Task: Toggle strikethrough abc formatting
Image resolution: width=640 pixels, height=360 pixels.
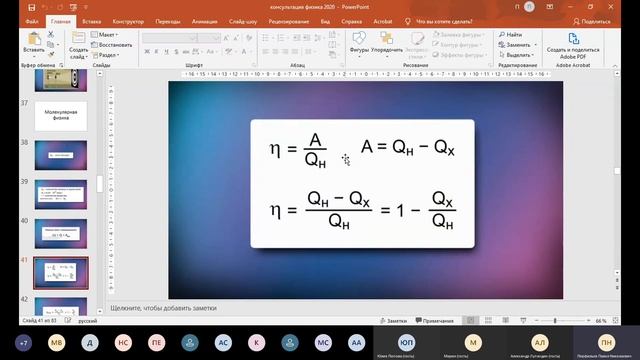Action: coord(186,52)
